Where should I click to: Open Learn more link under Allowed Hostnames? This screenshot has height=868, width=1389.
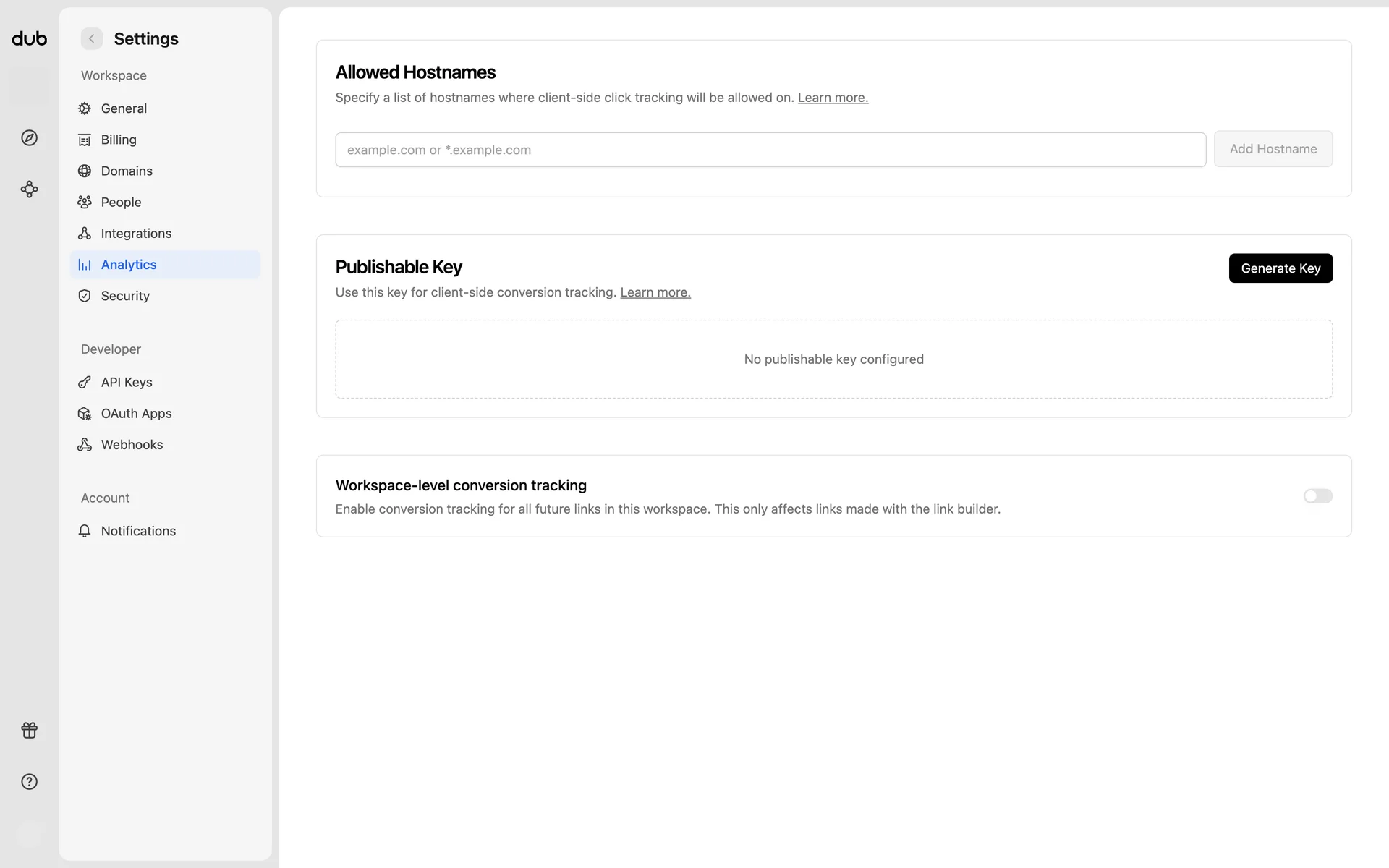click(833, 98)
